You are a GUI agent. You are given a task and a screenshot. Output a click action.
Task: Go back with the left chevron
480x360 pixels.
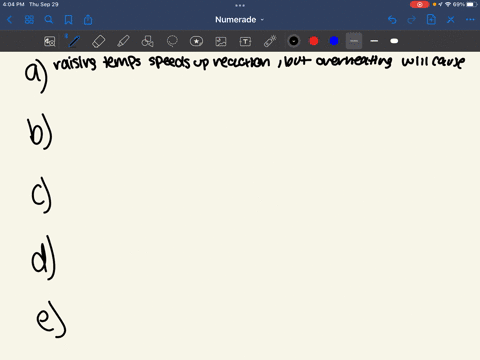(9, 20)
